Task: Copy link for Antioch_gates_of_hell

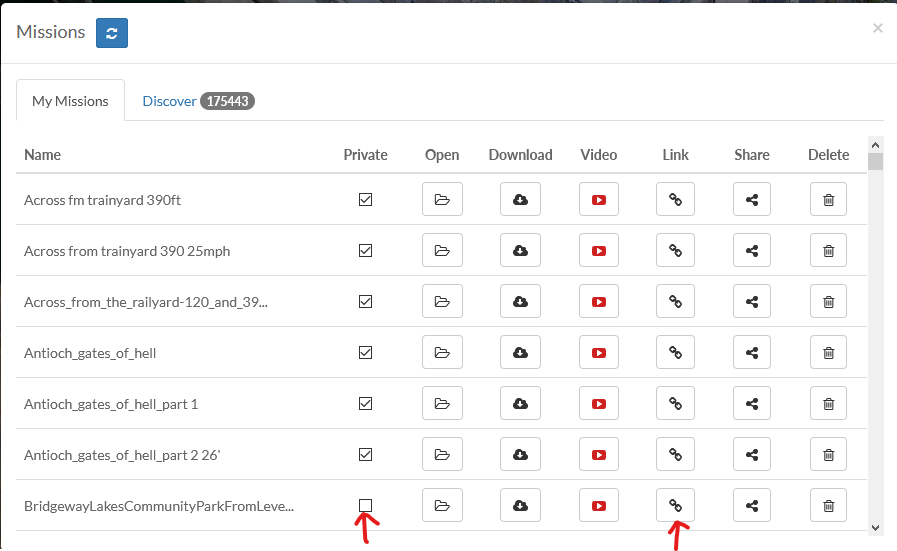Action: (675, 352)
